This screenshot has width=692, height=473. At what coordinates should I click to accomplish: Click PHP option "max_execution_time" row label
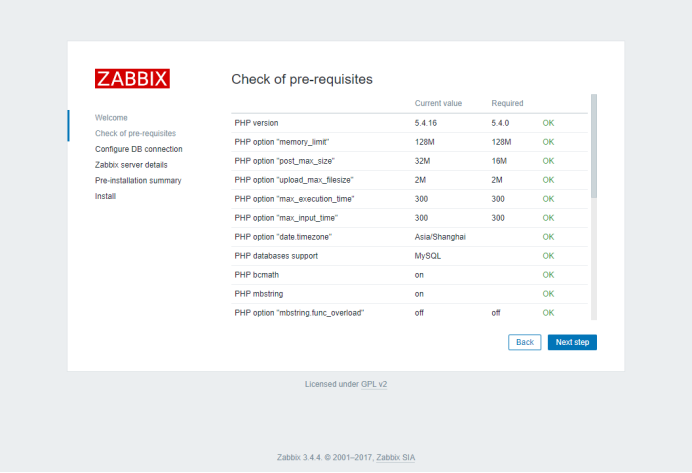tap(294, 199)
